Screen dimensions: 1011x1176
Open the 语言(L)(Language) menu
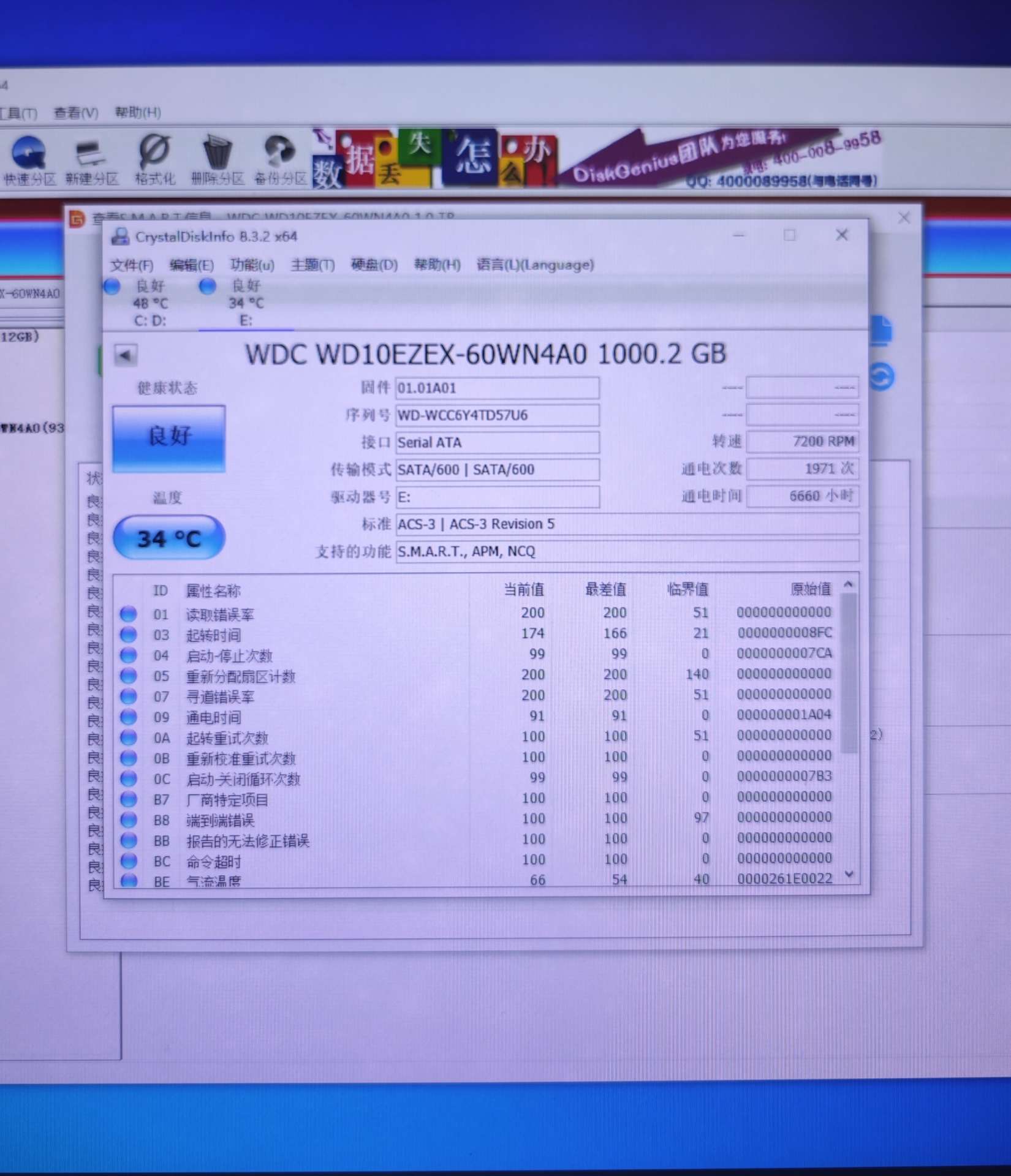coord(535,265)
